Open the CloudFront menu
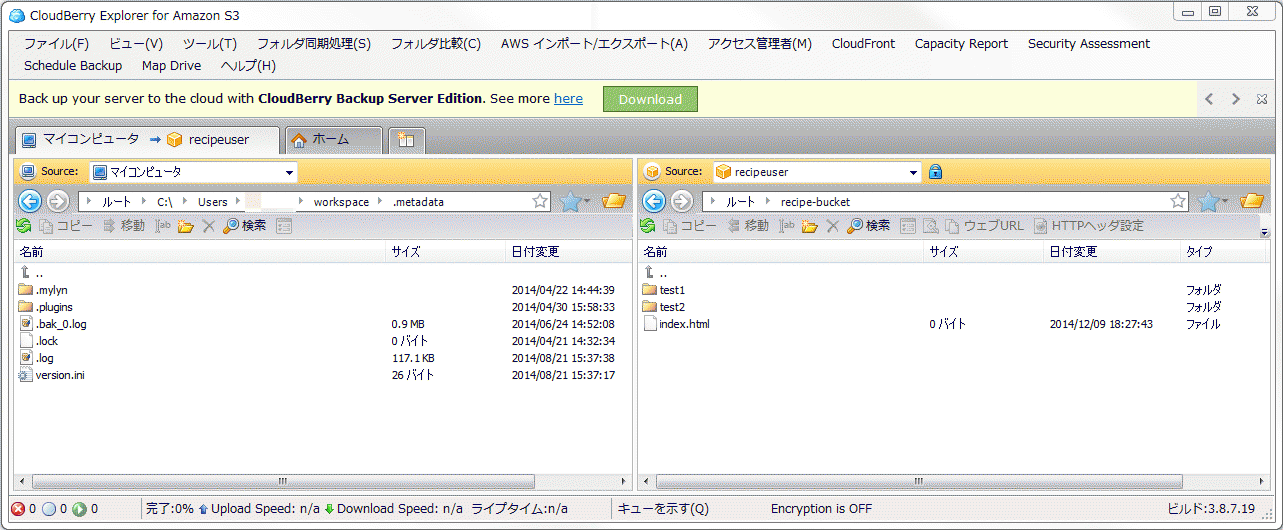Viewport: 1283px width, 530px height. click(863, 44)
